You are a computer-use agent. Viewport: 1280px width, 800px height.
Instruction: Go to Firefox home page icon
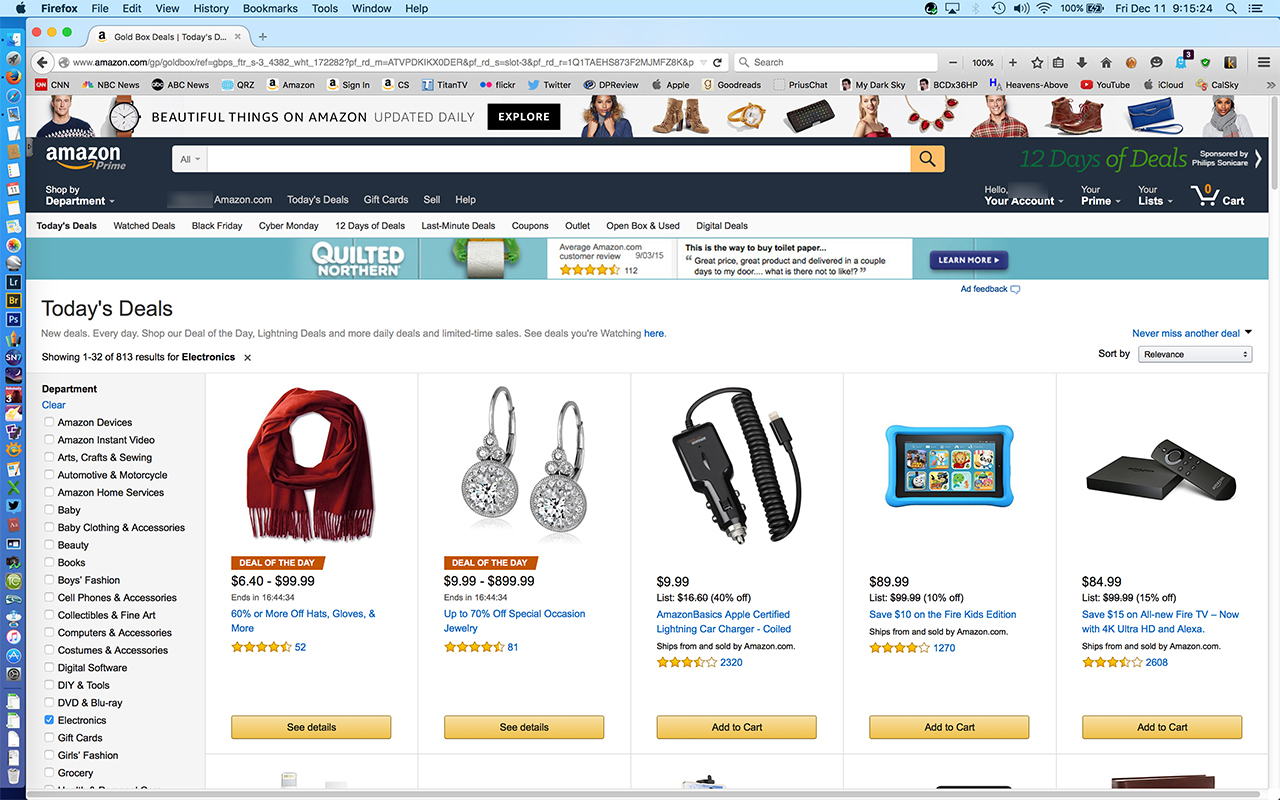click(x=1106, y=62)
